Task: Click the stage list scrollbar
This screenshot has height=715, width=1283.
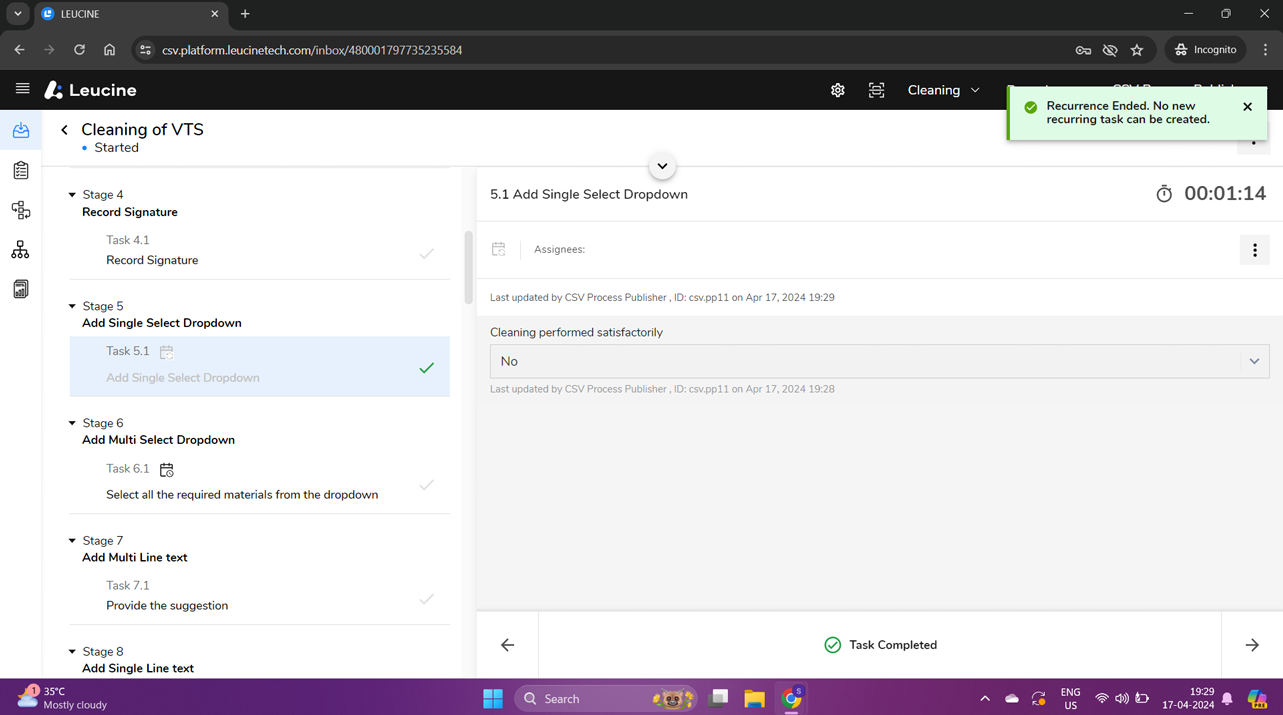Action: point(468,267)
